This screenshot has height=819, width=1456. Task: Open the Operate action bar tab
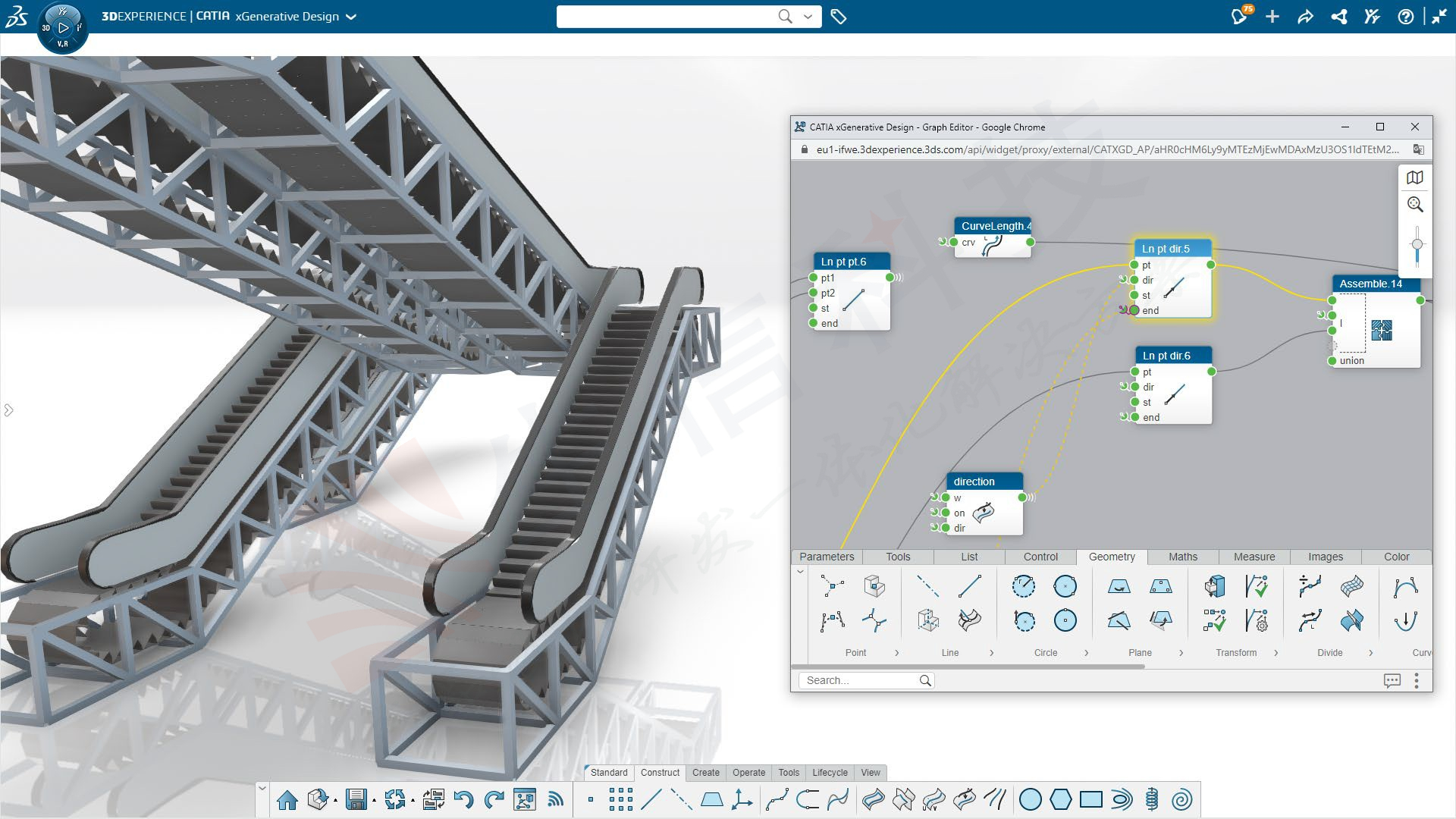748,773
